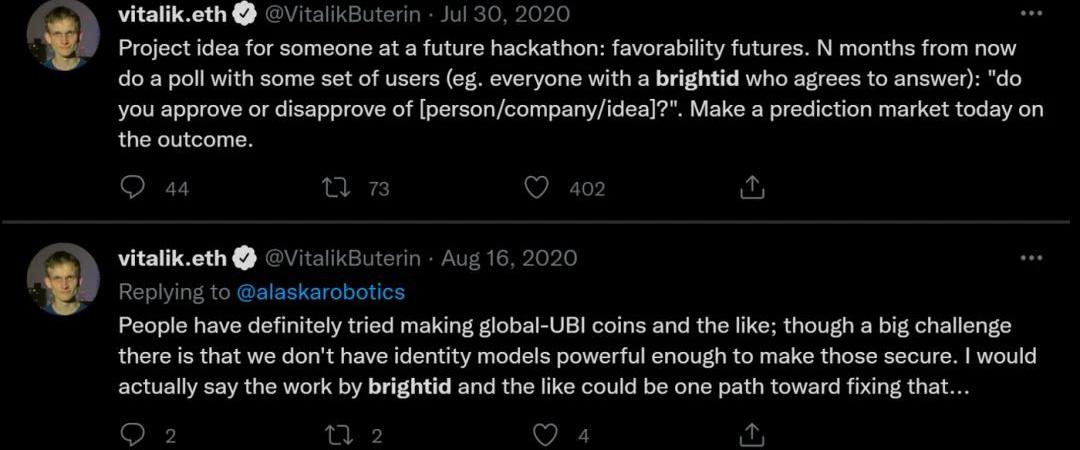Click the bold brightid in first tweet
This screenshot has width=1080, height=450.
[x=698, y=79]
